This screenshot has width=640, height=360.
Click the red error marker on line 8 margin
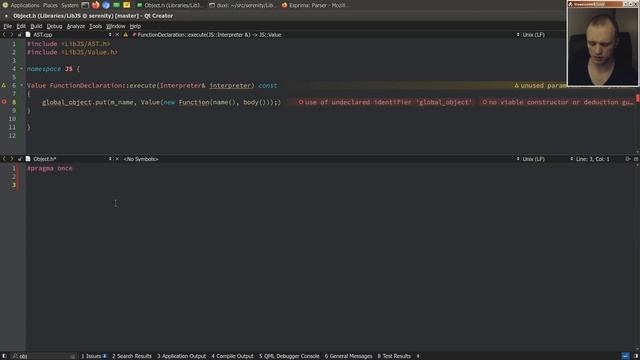[x=4, y=102]
